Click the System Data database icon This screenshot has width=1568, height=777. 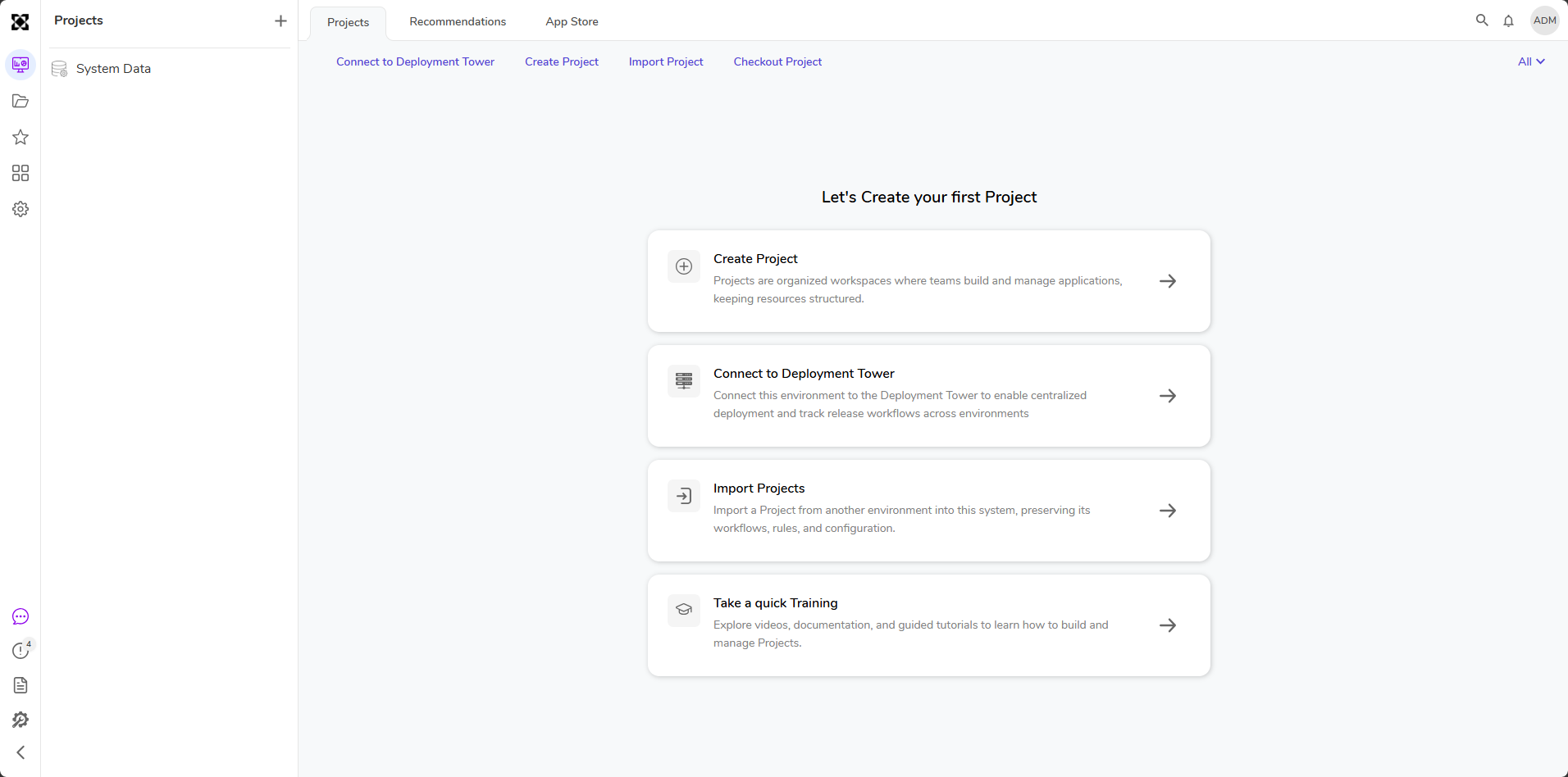[59, 69]
